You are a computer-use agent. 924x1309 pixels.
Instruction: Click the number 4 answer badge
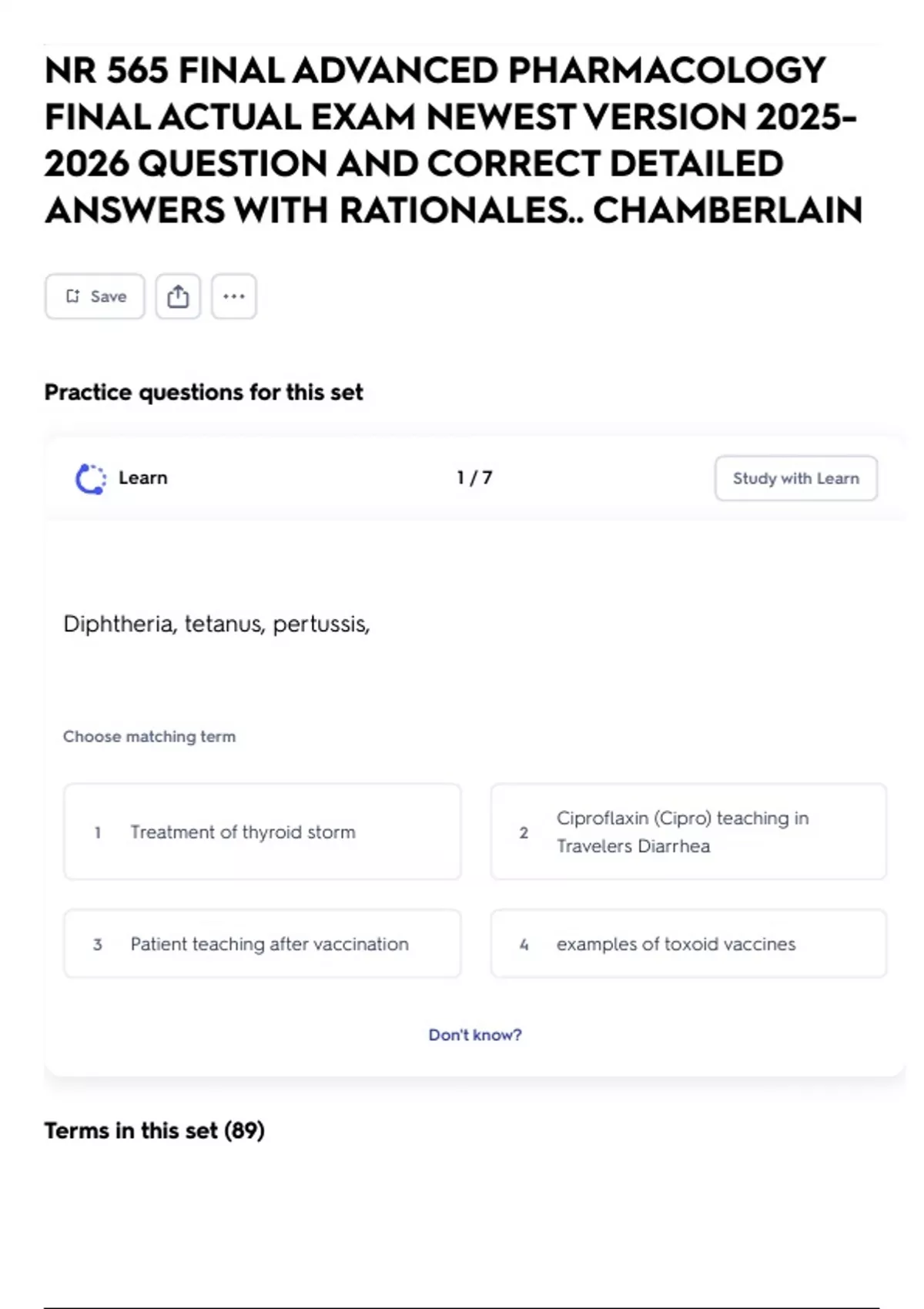point(524,945)
